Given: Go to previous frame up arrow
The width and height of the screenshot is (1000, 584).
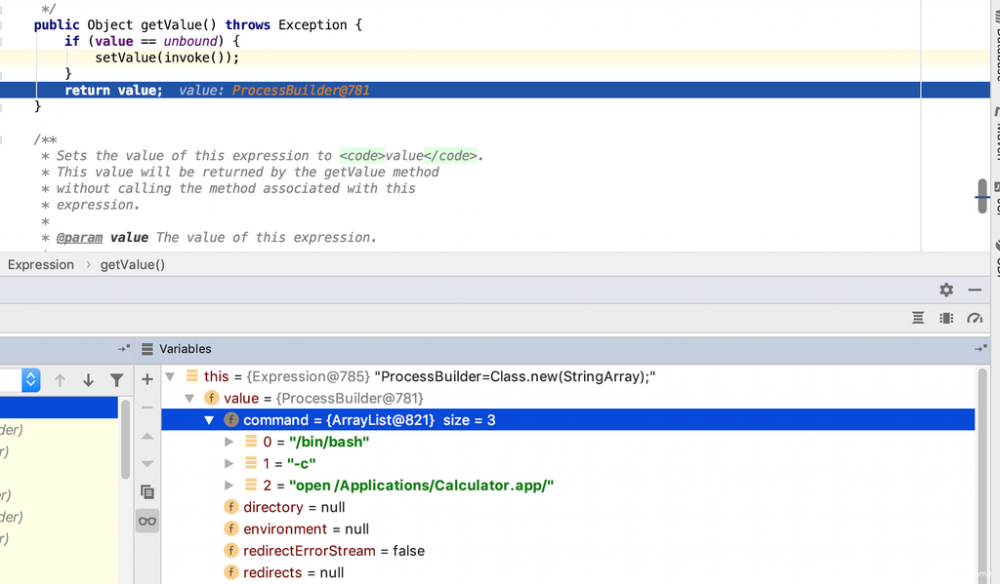Looking at the screenshot, I should click(x=60, y=380).
